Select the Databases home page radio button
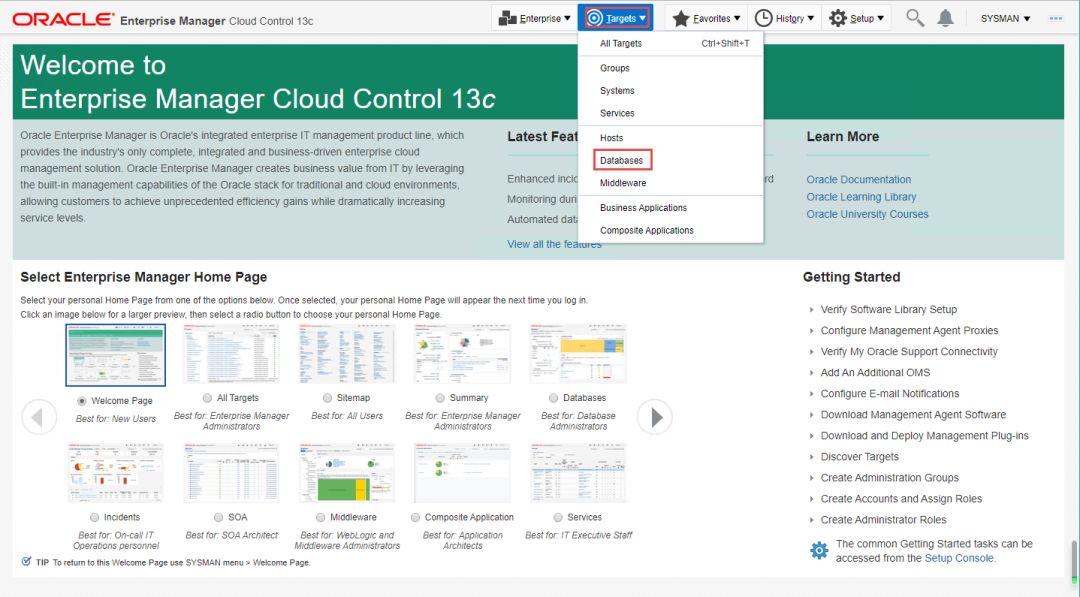 (553, 398)
